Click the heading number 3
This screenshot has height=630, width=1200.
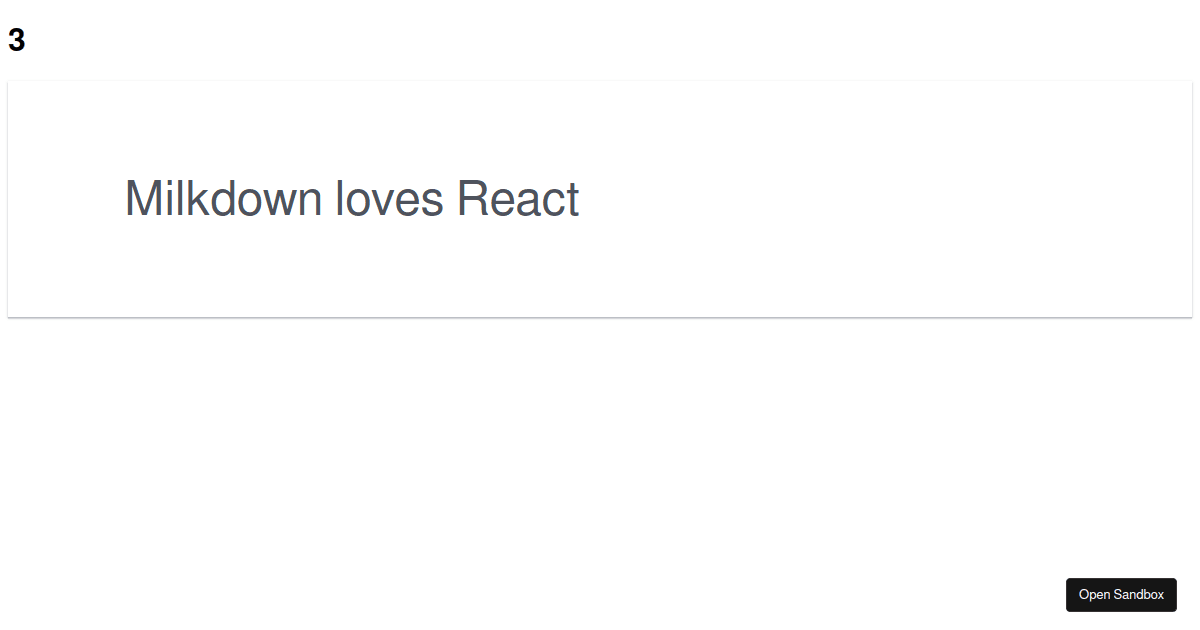16,41
